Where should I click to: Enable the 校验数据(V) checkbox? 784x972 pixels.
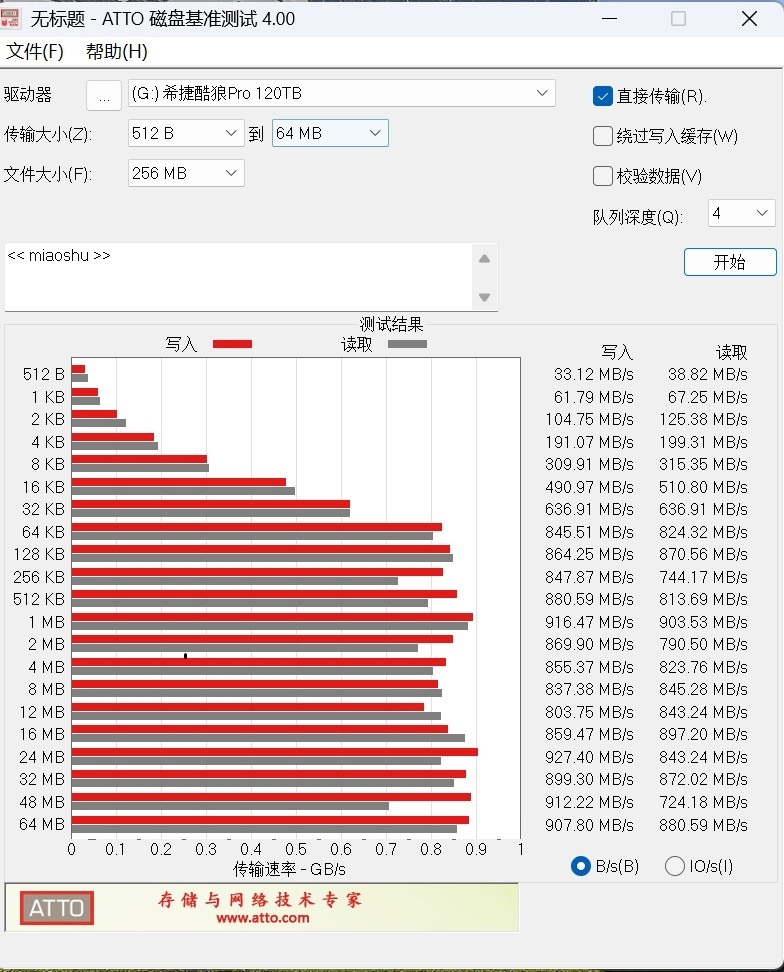pos(602,177)
